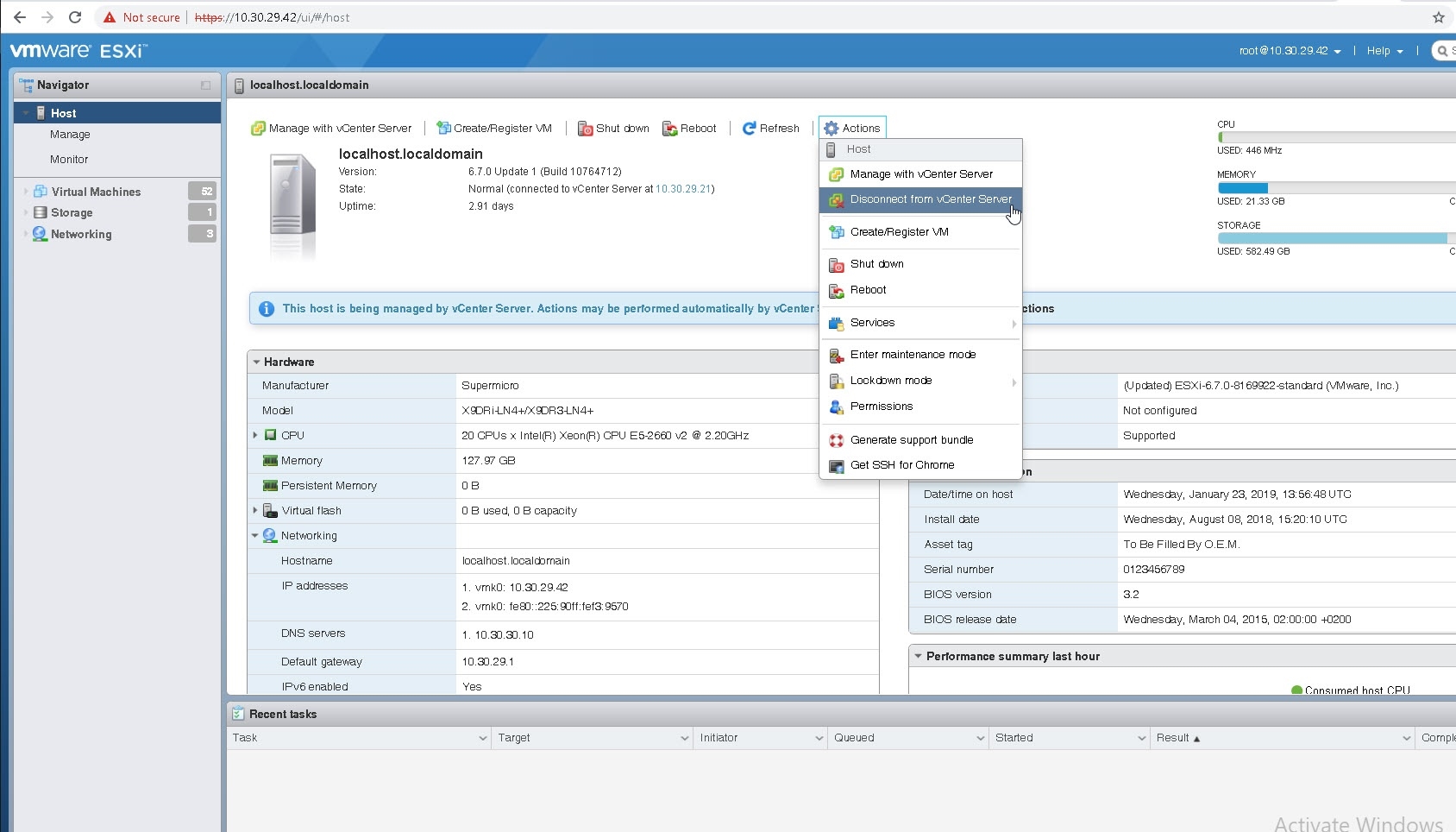Open the root user dropdown
The image size is (1456, 832).
(x=1290, y=51)
